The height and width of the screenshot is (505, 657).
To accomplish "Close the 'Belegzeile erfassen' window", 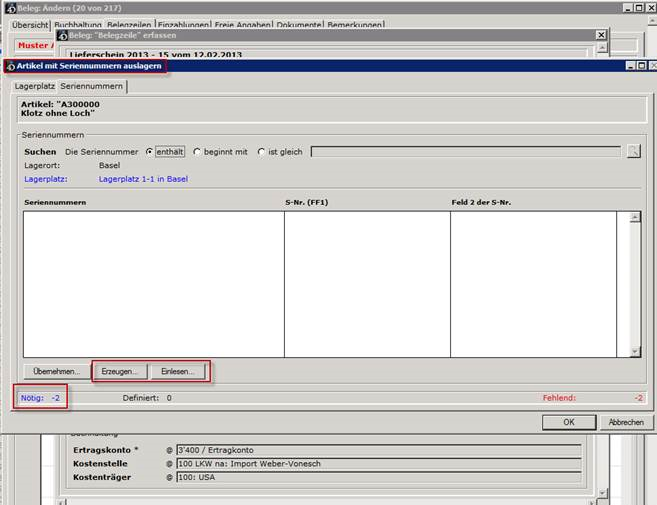I will (601, 35).
